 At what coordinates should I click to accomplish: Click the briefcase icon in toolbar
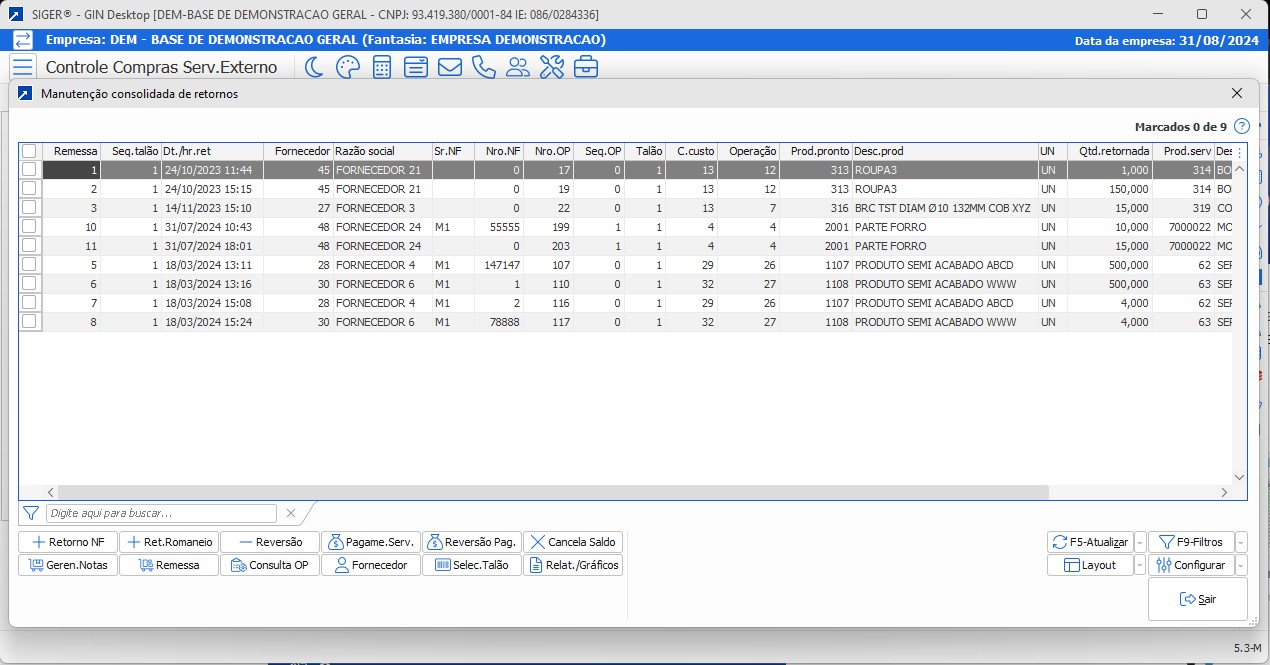(586, 67)
